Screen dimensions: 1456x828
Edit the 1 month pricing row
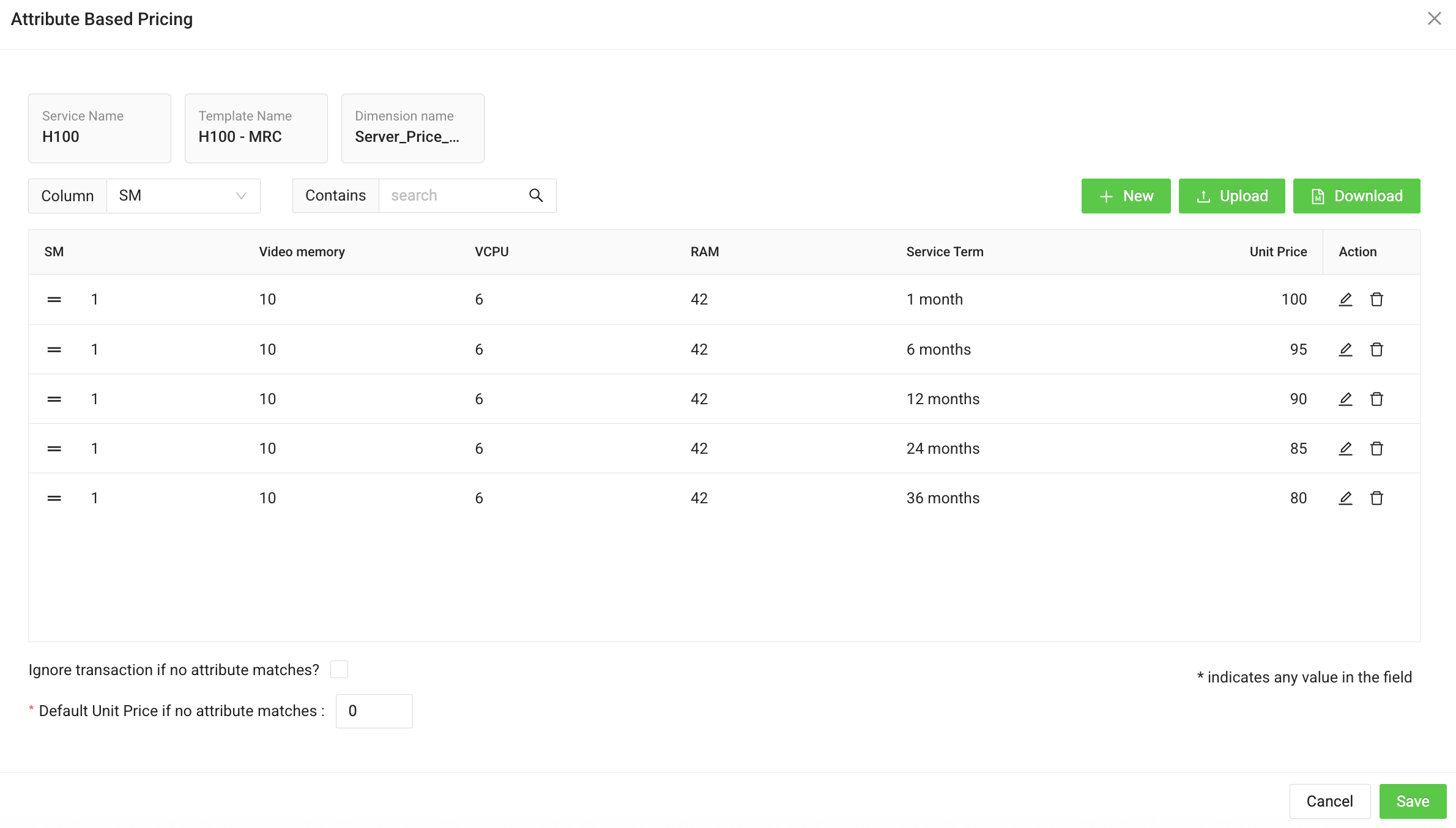pos(1345,299)
